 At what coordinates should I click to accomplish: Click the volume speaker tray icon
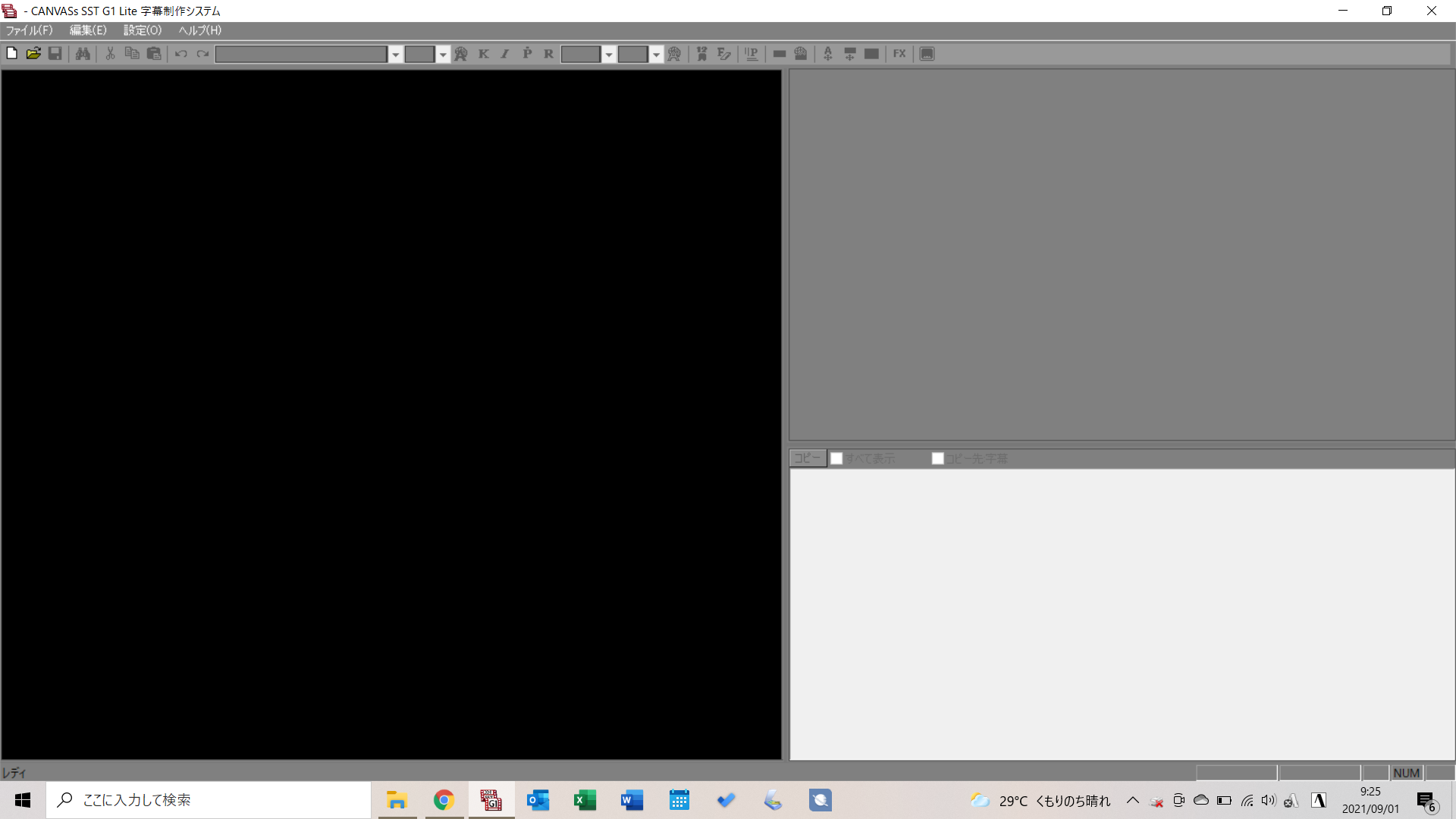1269,800
